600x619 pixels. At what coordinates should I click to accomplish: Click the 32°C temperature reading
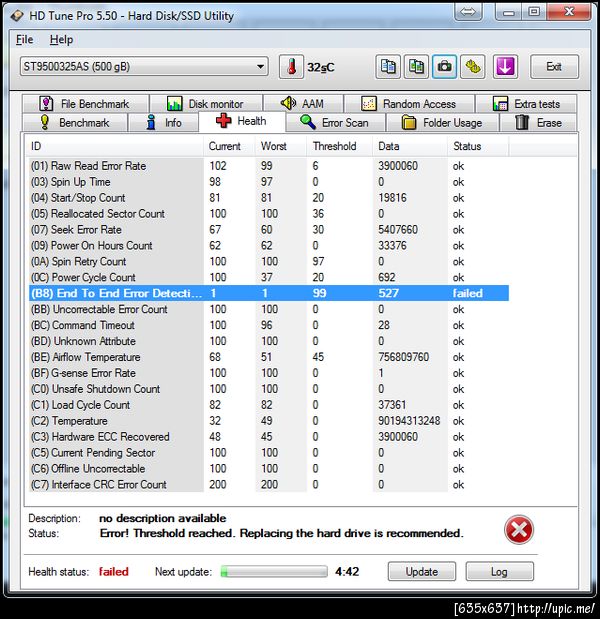click(x=321, y=67)
